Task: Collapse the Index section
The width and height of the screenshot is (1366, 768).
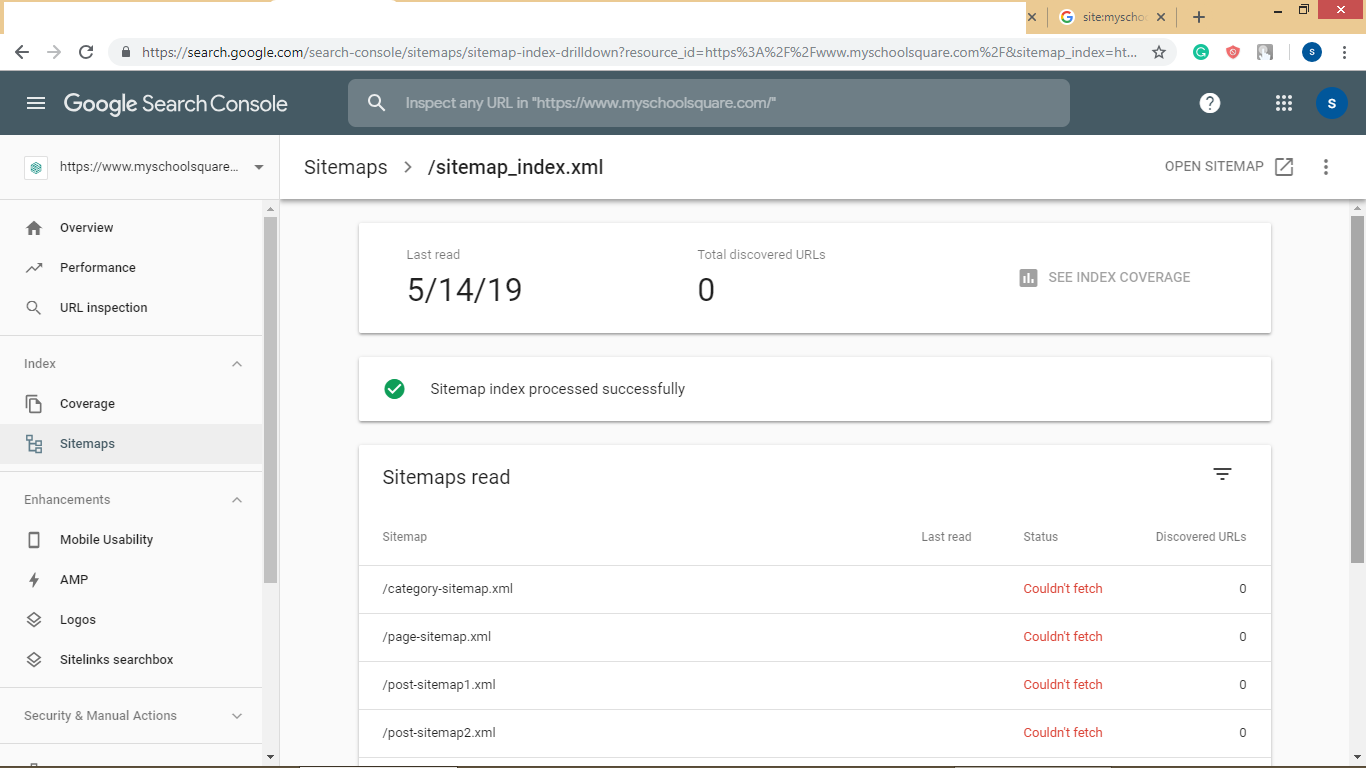Action: click(237, 364)
